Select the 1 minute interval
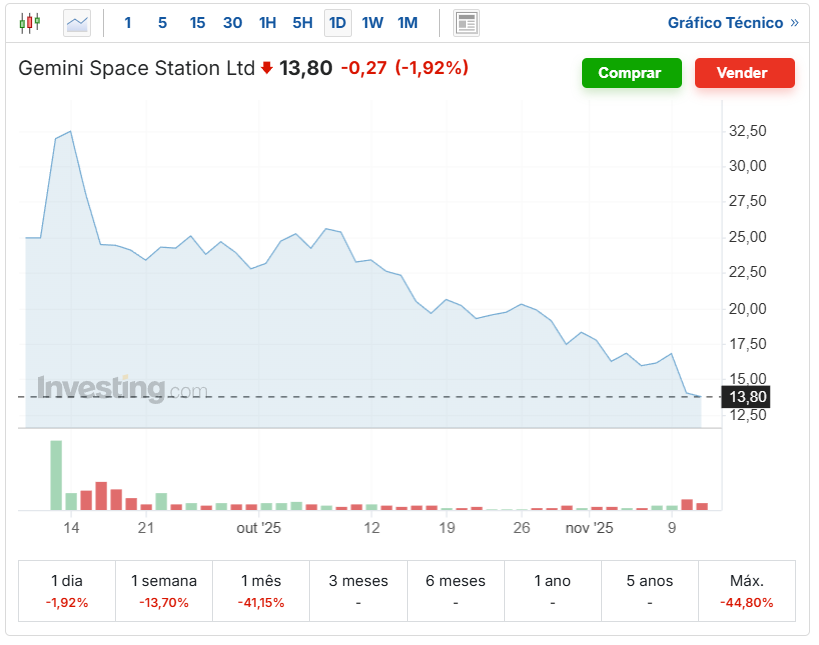Viewport: 819px width, 645px height. tap(127, 22)
